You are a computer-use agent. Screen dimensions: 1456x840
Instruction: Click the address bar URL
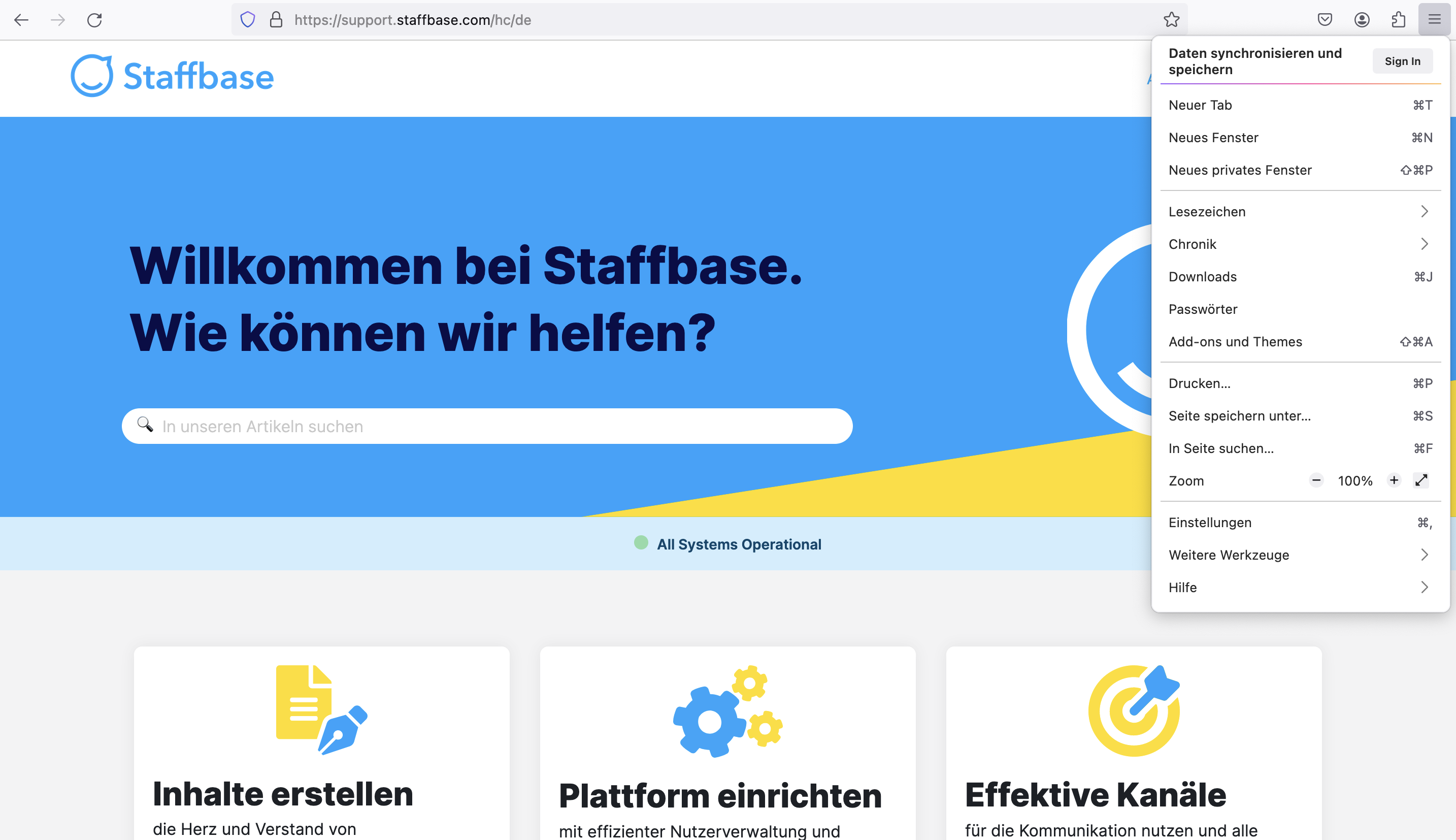tap(412, 20)
